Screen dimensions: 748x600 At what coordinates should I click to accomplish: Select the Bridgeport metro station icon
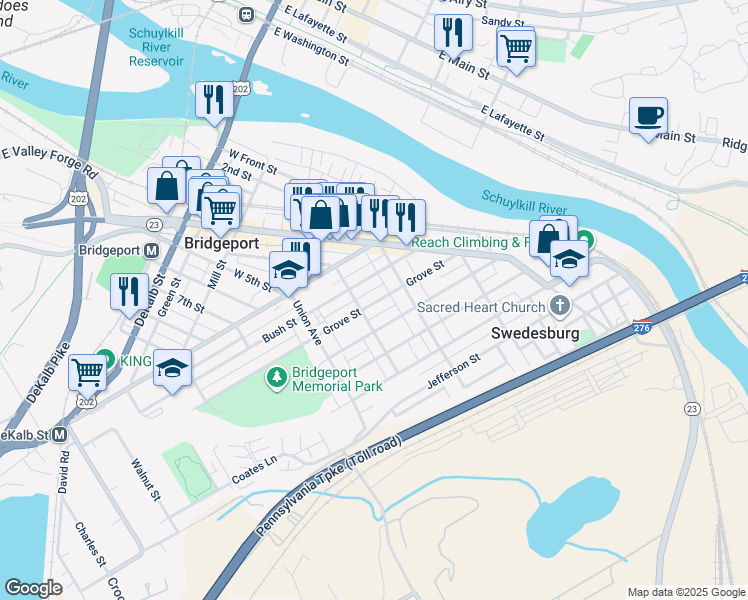click(151, 250)
